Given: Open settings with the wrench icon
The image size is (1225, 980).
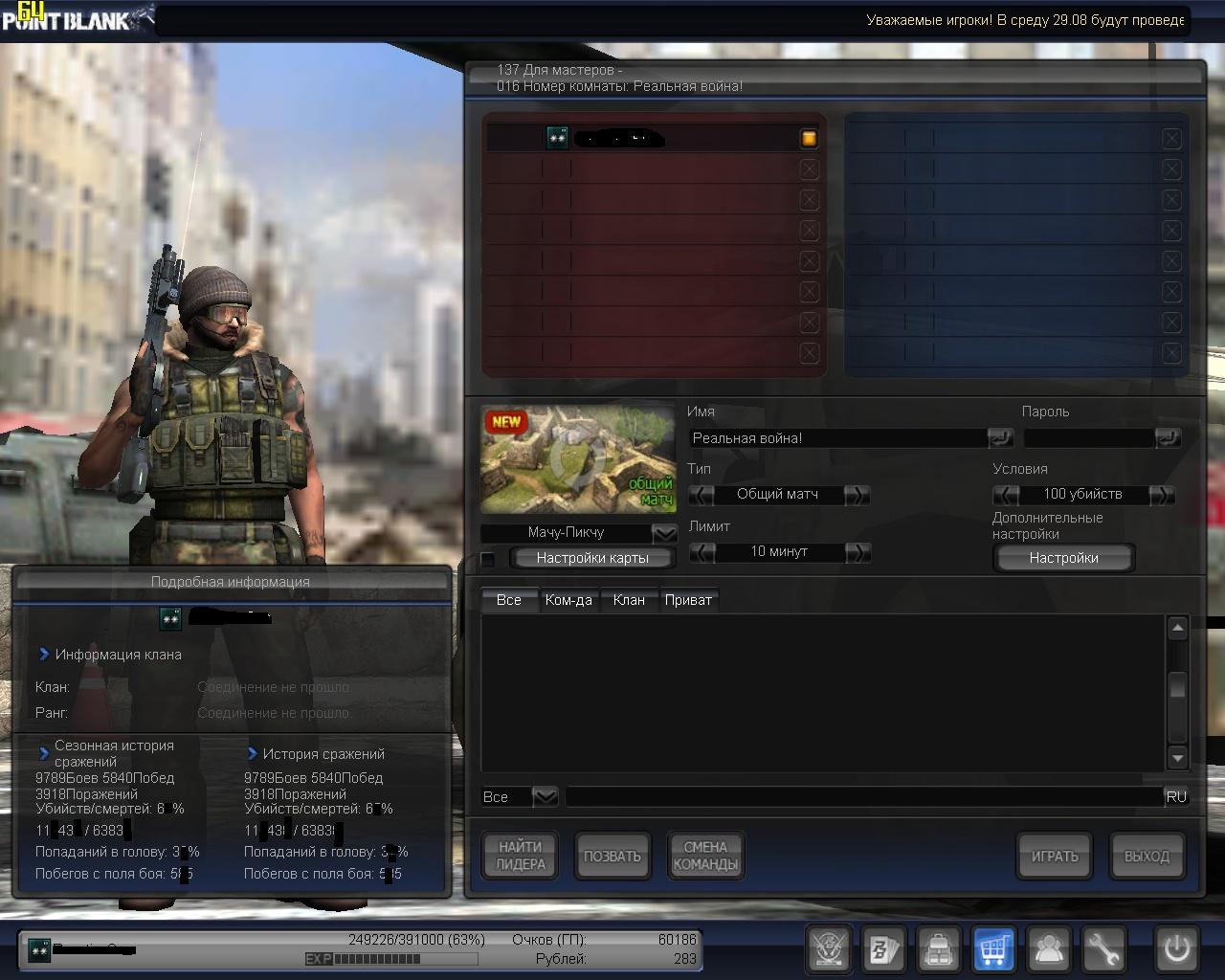Looking at the screenshot, I should [1105, 949].
